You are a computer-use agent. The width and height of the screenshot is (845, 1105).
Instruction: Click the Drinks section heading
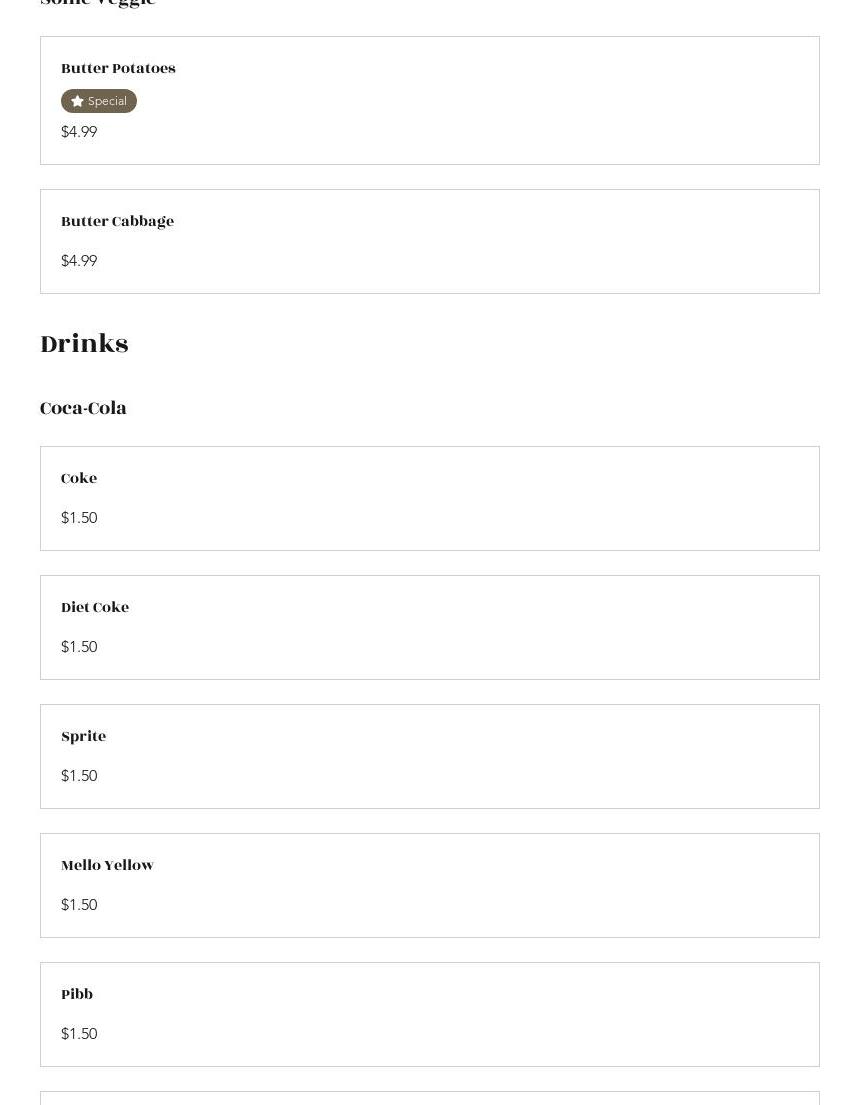84,344
